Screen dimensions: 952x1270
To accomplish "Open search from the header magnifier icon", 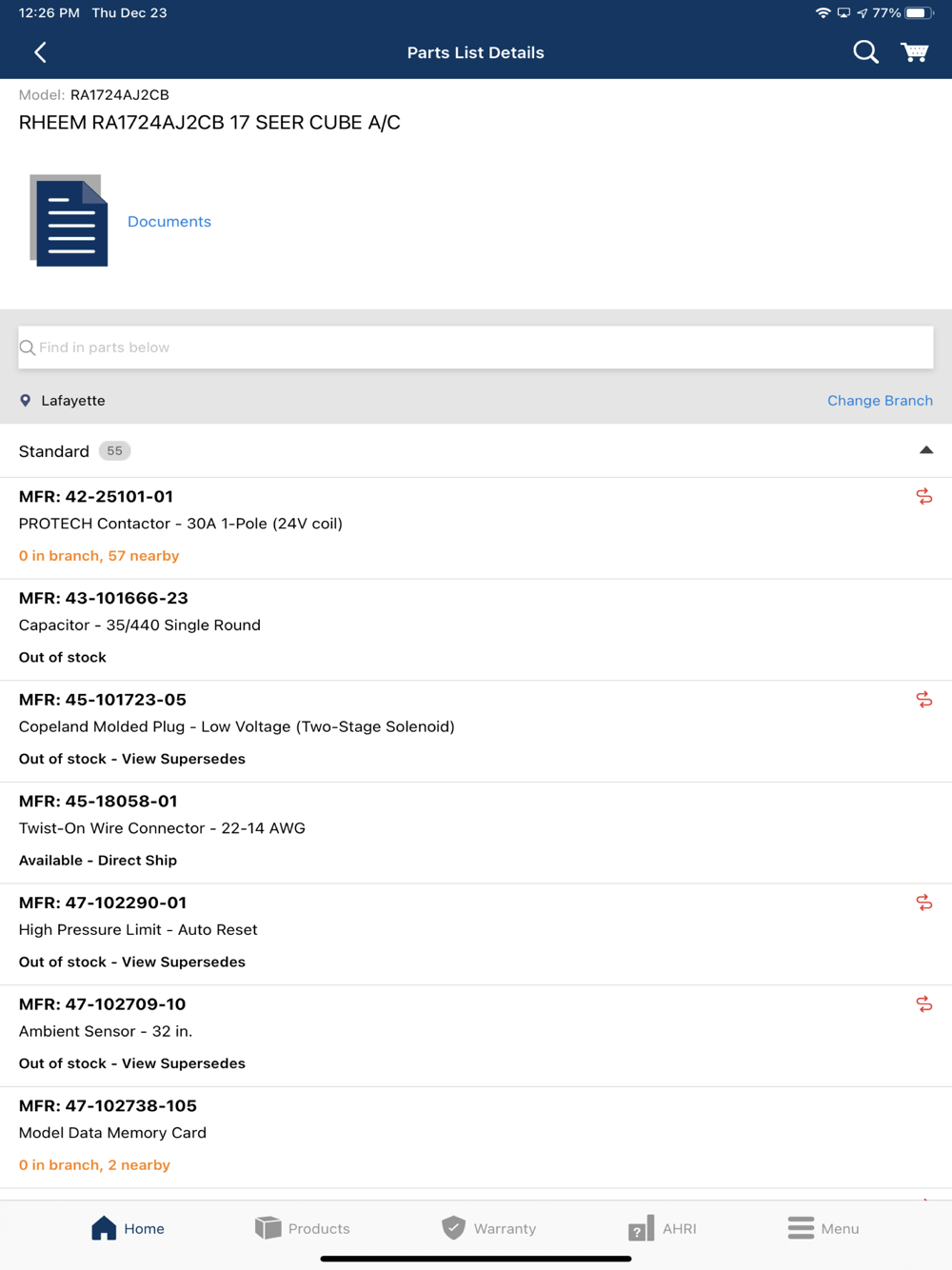I will coord(865,52).
